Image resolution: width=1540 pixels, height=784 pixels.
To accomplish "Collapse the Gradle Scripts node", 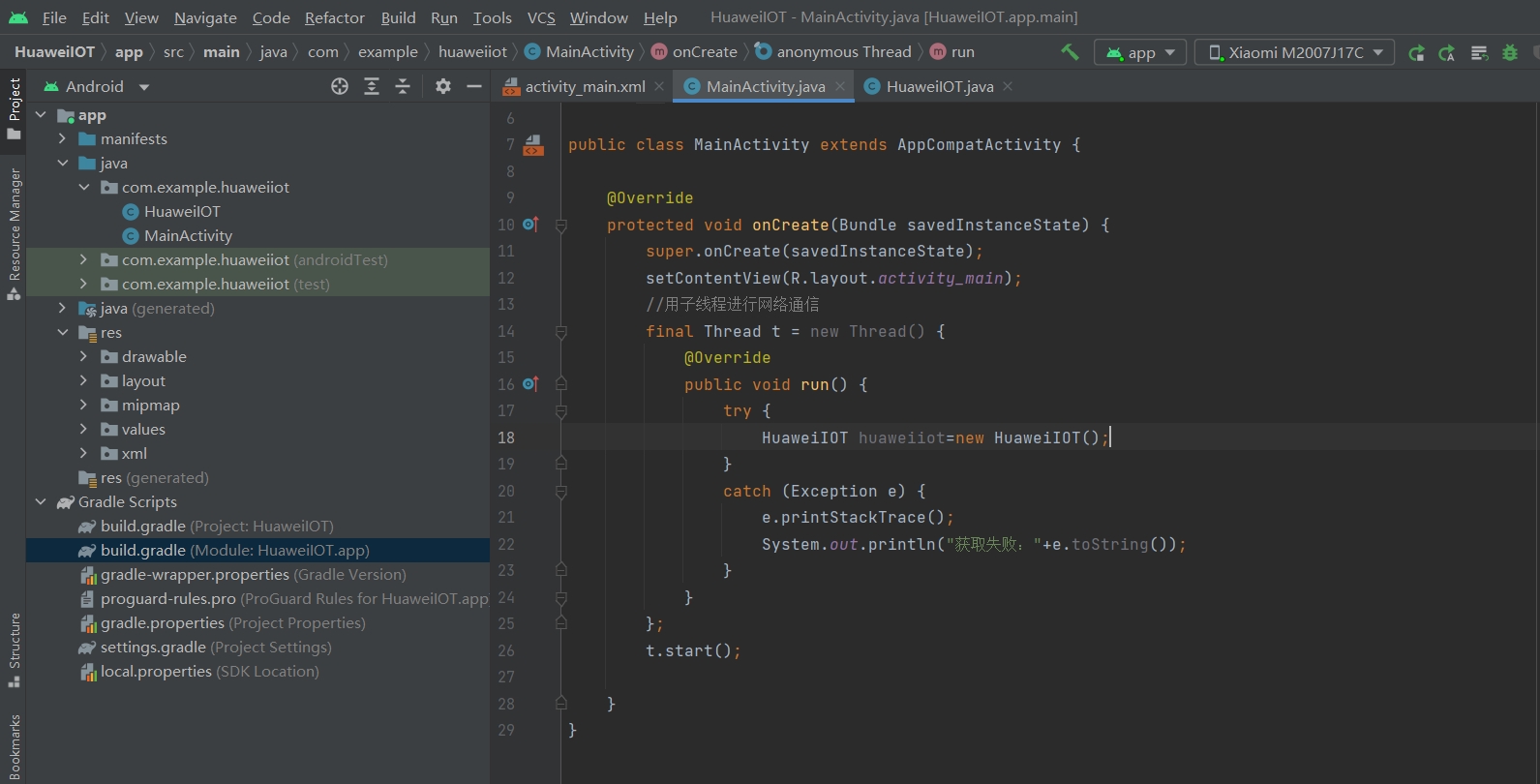I will point(41,502).
